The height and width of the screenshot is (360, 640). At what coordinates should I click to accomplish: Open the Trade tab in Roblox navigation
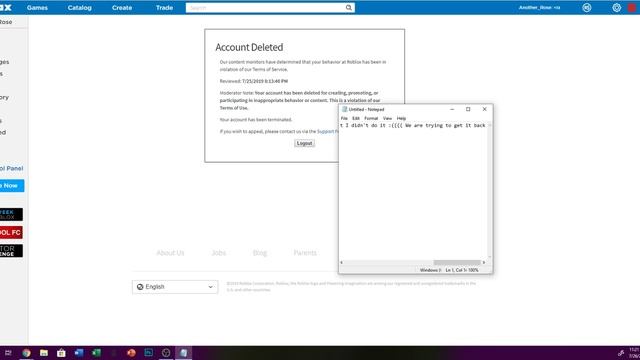164,8
